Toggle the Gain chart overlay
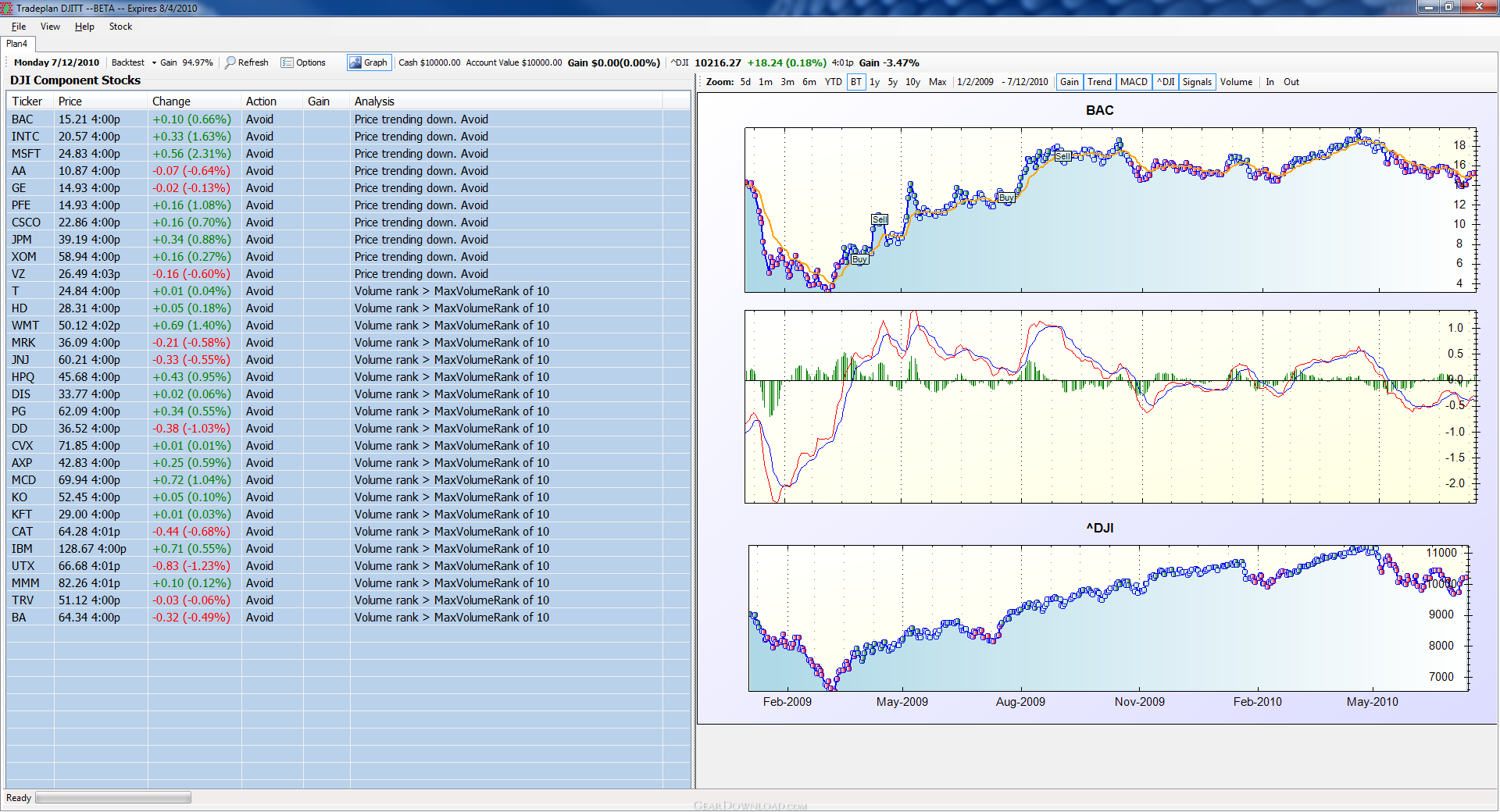 pos(1070,82)
